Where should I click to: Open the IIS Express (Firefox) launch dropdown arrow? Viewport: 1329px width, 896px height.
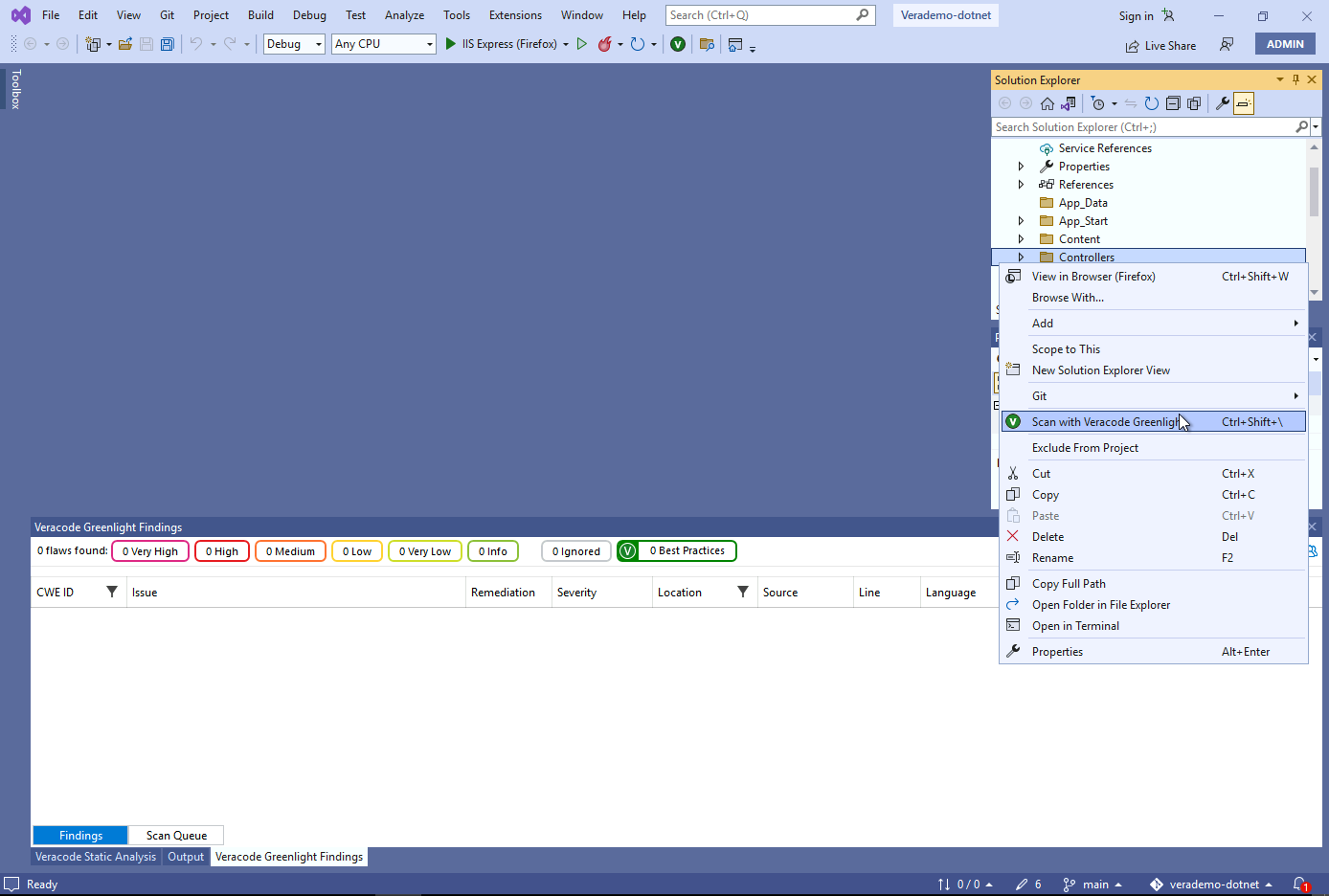click(x=566, y=44)
